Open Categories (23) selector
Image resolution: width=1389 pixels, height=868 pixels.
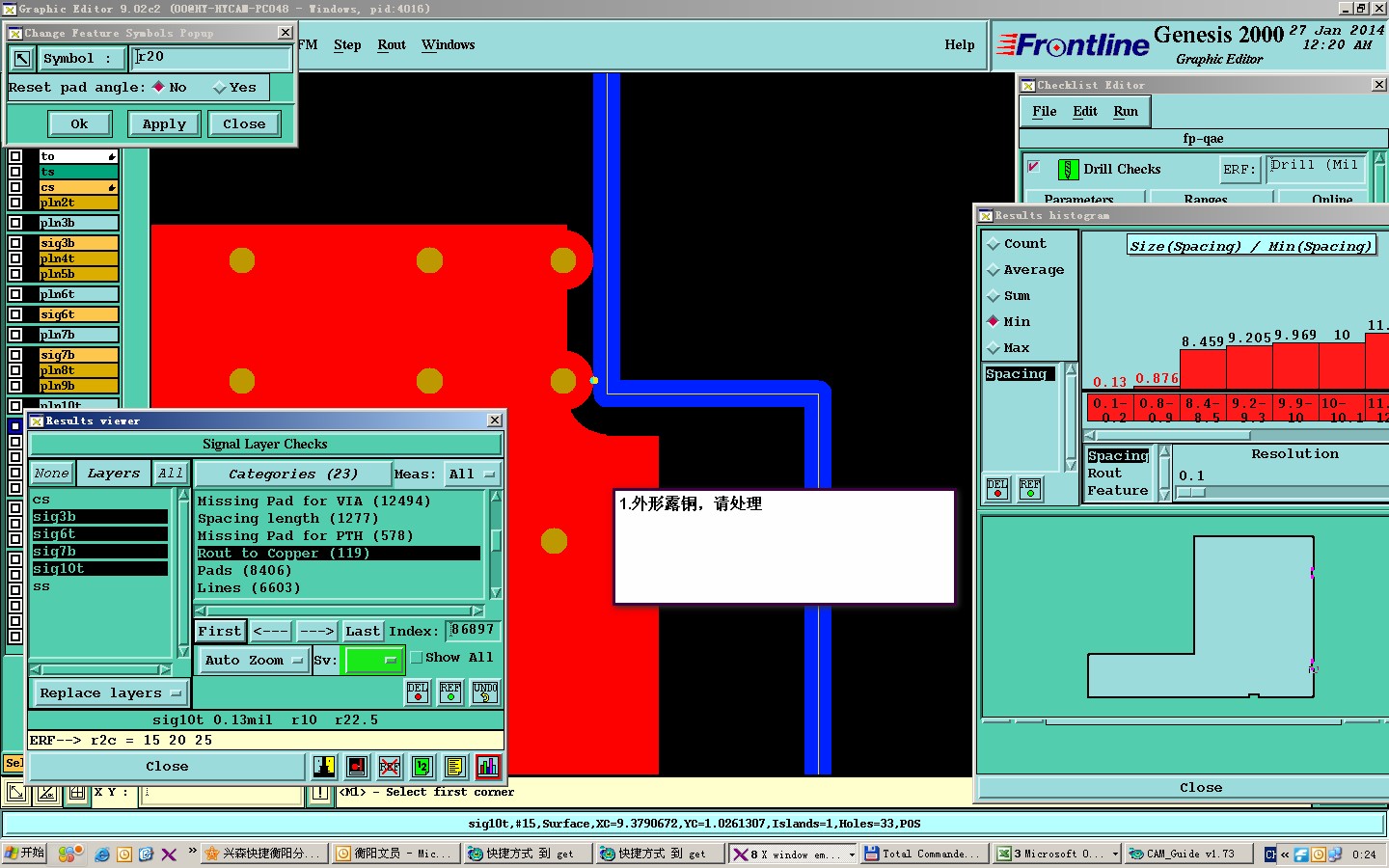coord(292,475)
